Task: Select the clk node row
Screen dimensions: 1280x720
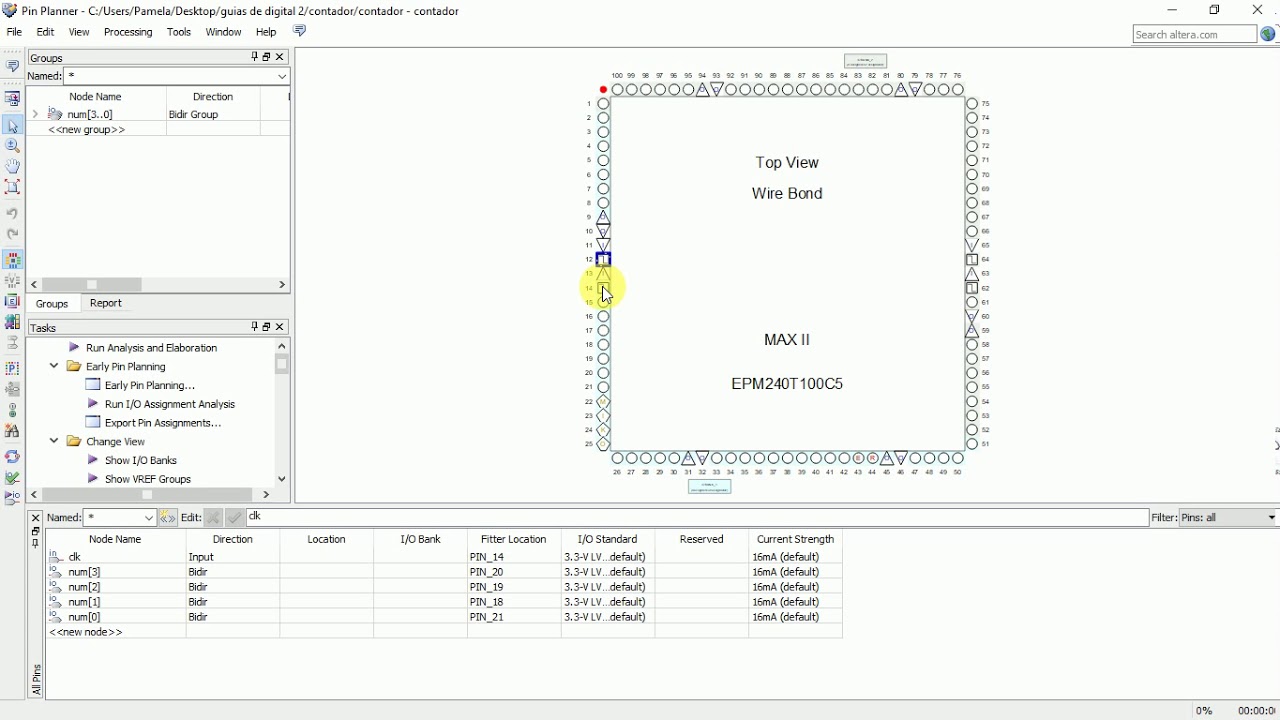Action: pyautogui.click(x=445, y=557)
